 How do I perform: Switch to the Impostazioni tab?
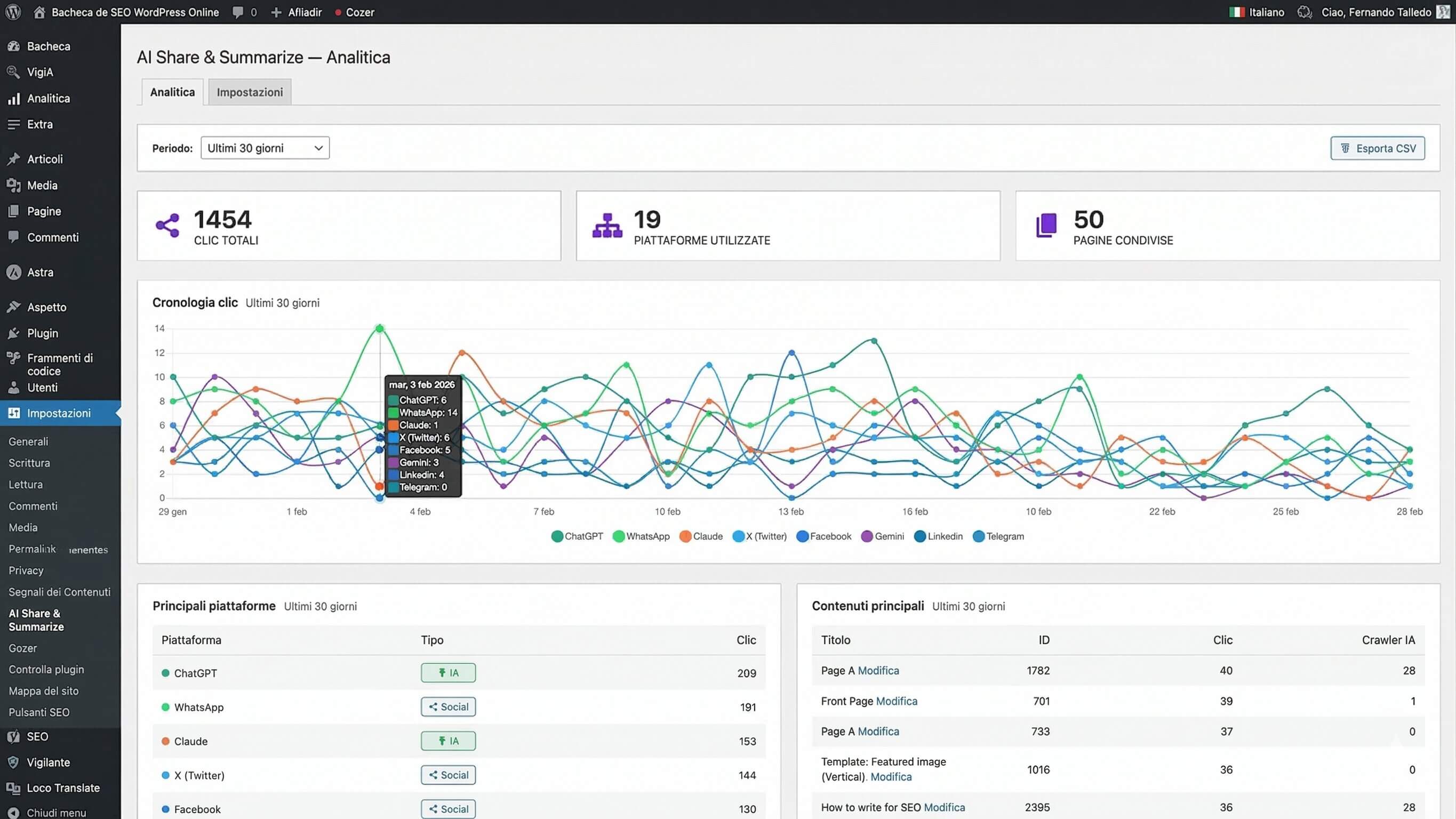[249, 92]
